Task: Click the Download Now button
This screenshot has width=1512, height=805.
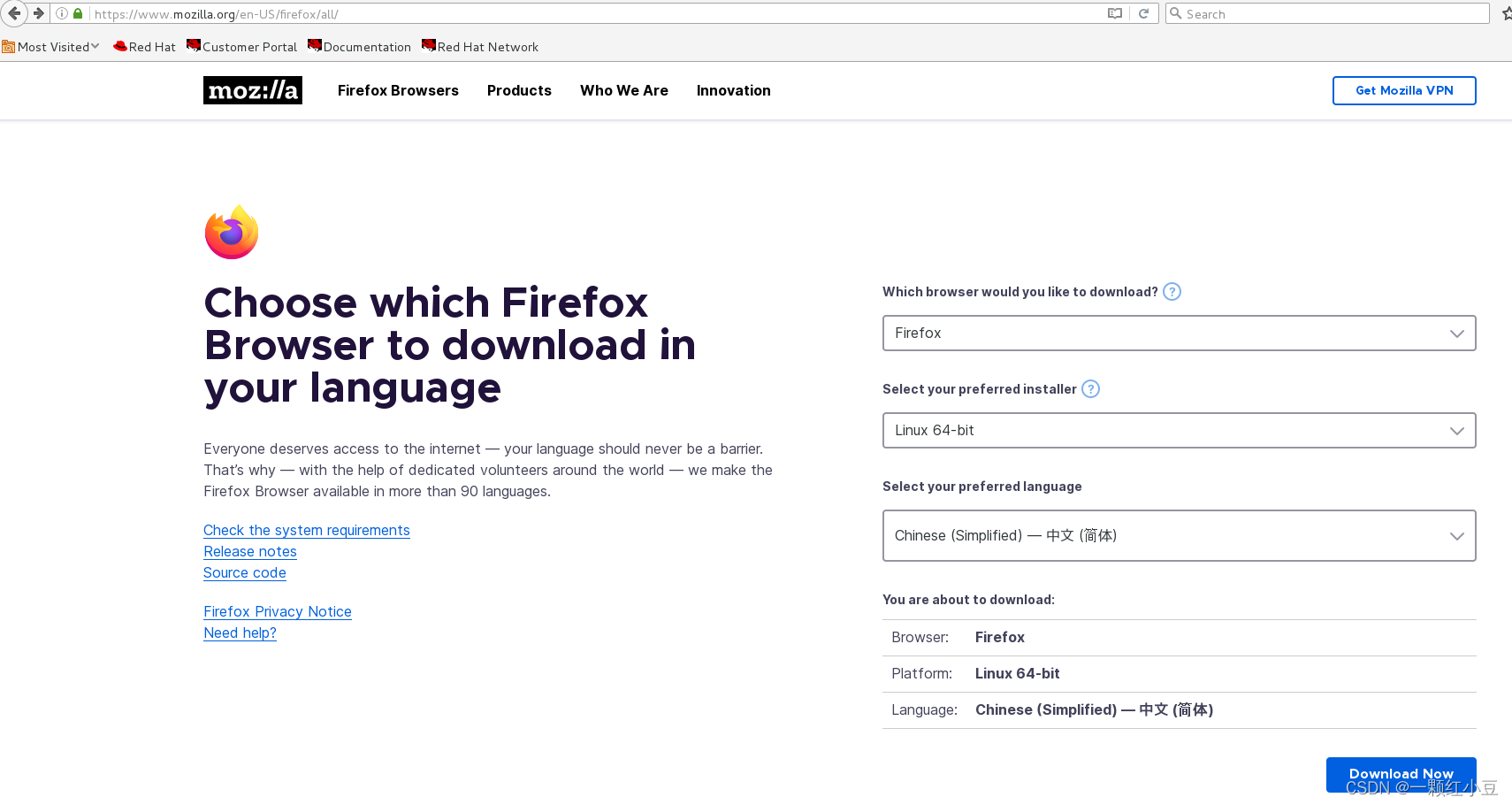Action: point(1401,775)
